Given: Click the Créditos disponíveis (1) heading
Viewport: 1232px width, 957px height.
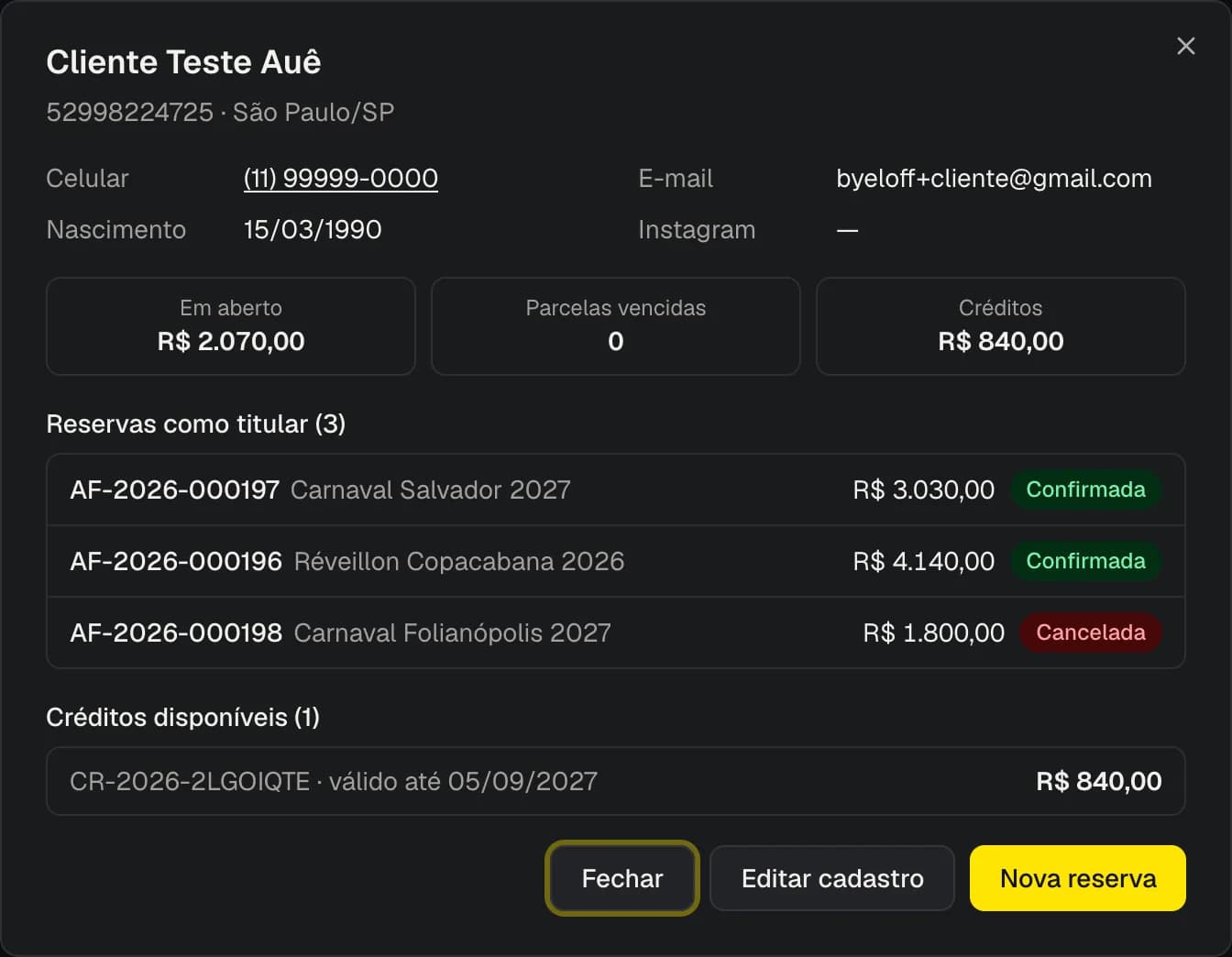Looking at the screenshot, I should pyautogui.click(x=182, y=717).
